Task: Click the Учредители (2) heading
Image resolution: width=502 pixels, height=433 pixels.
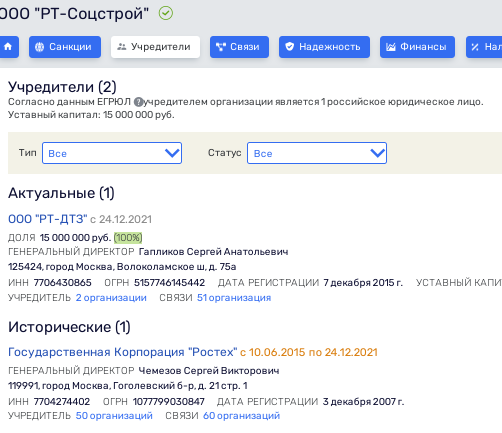Action: point(62,87)
